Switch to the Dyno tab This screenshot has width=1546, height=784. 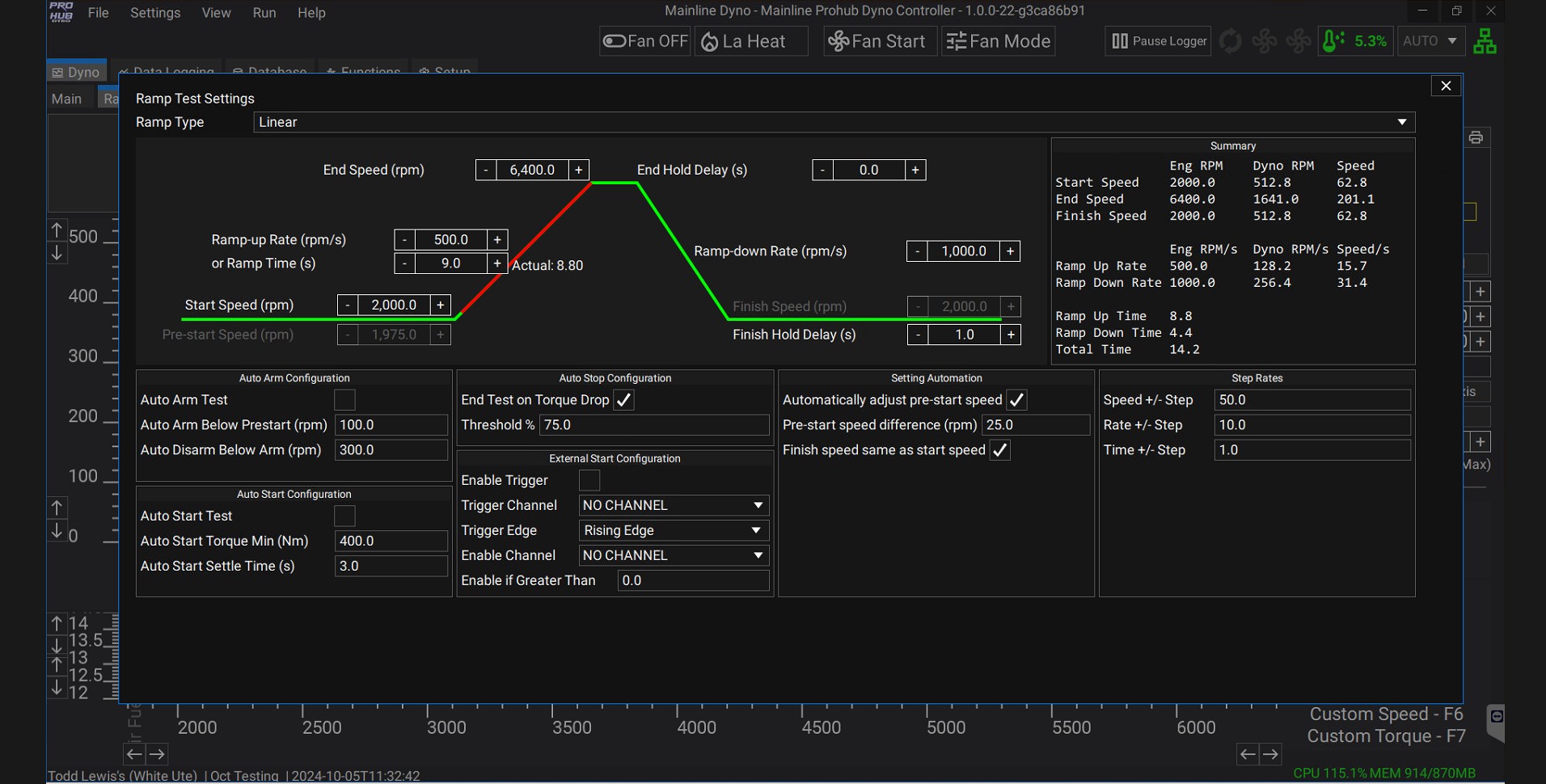(76, 72)
